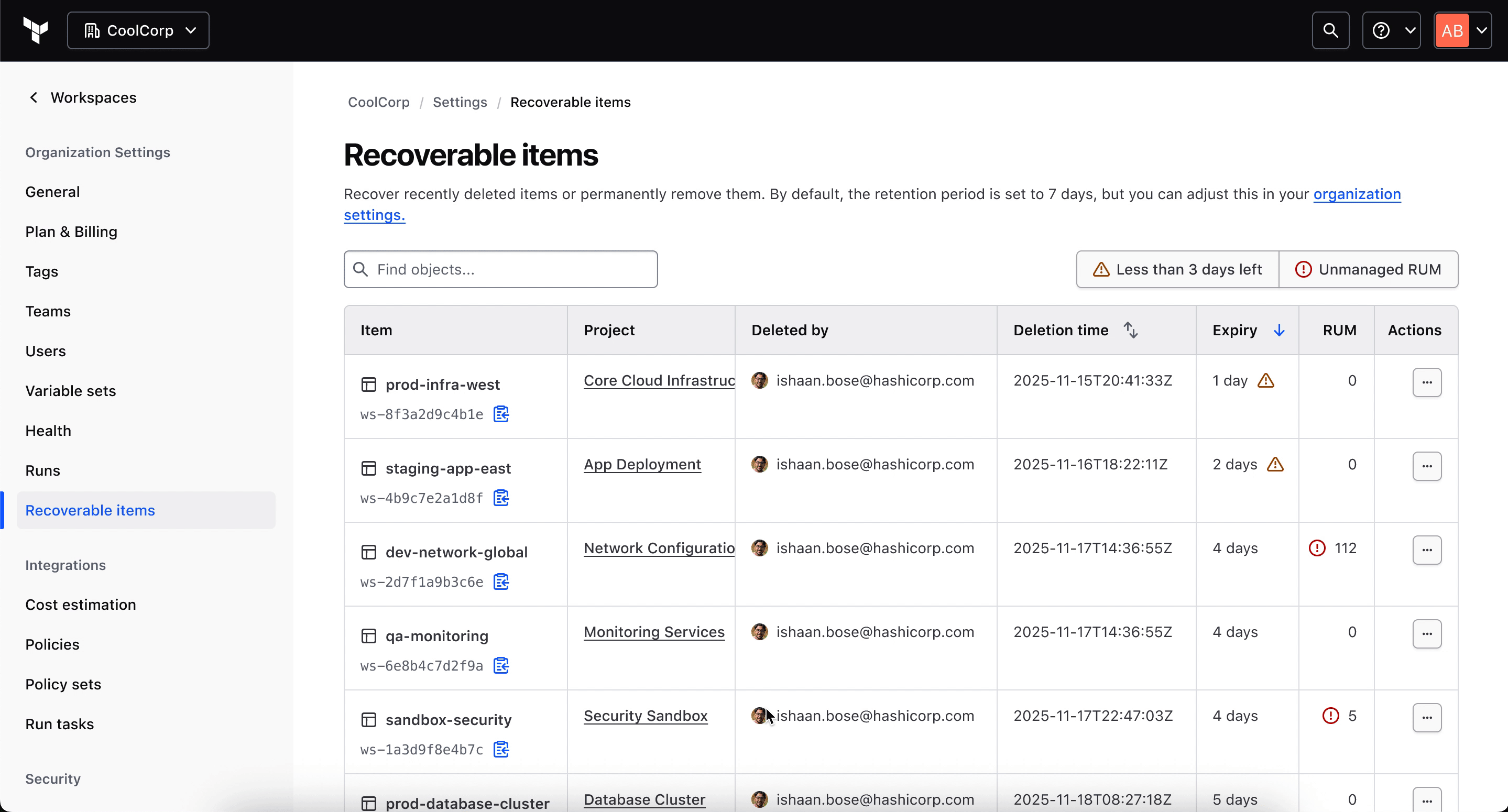1508x812 pixels.
Task: Click the Workspaces back arrow
Action: (x=34, y=98)
